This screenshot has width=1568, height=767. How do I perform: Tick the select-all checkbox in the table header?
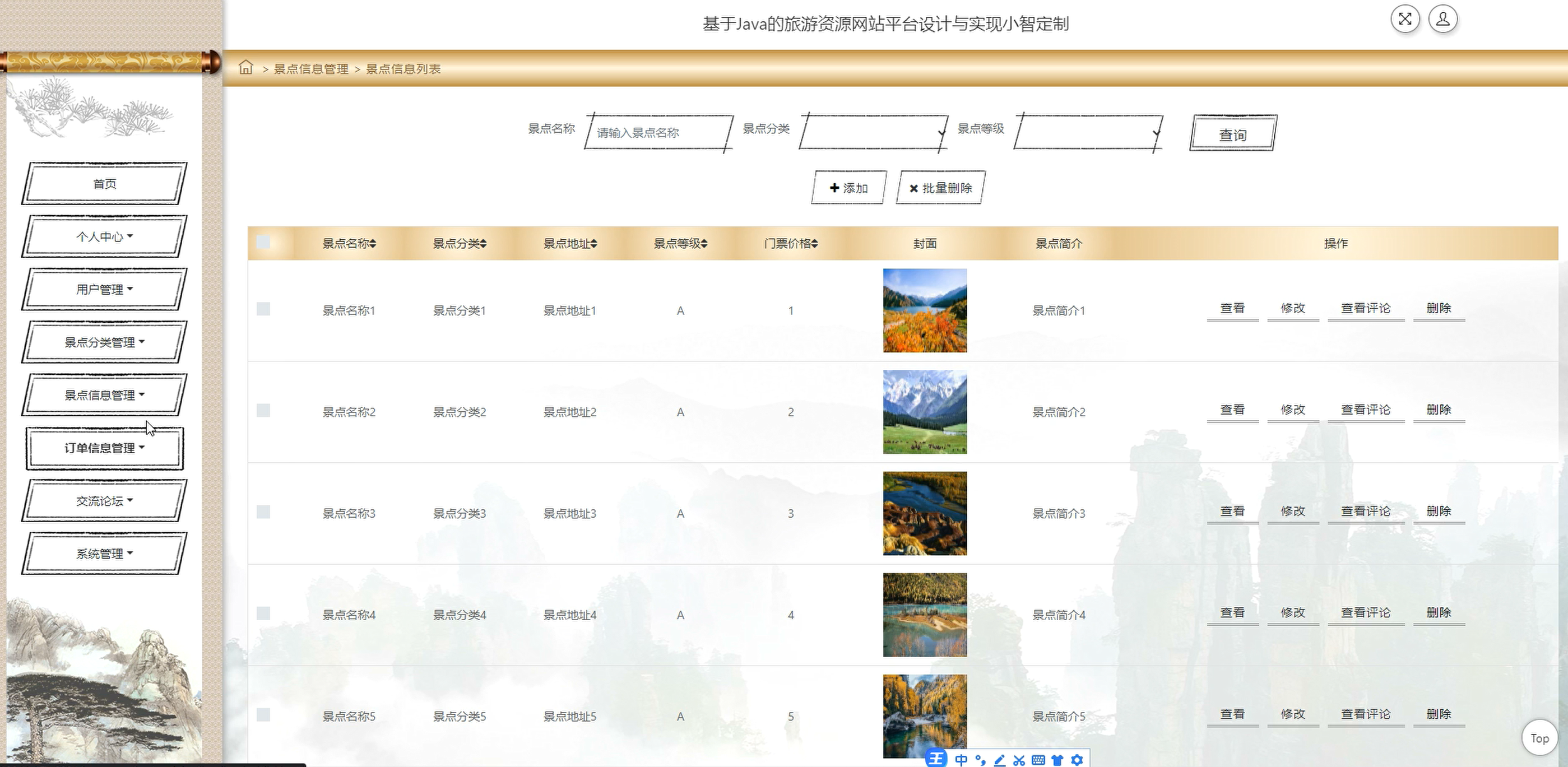(263, 242)
